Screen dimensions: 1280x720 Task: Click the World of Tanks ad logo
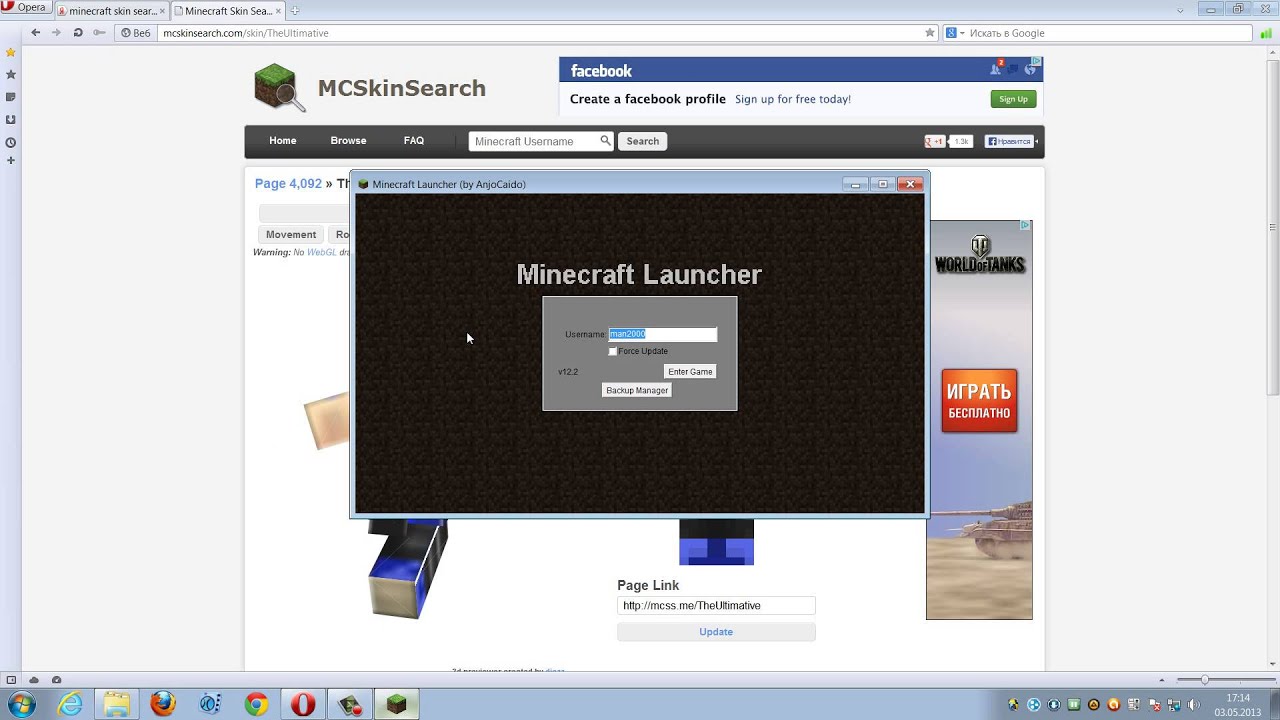coord(980,254)
